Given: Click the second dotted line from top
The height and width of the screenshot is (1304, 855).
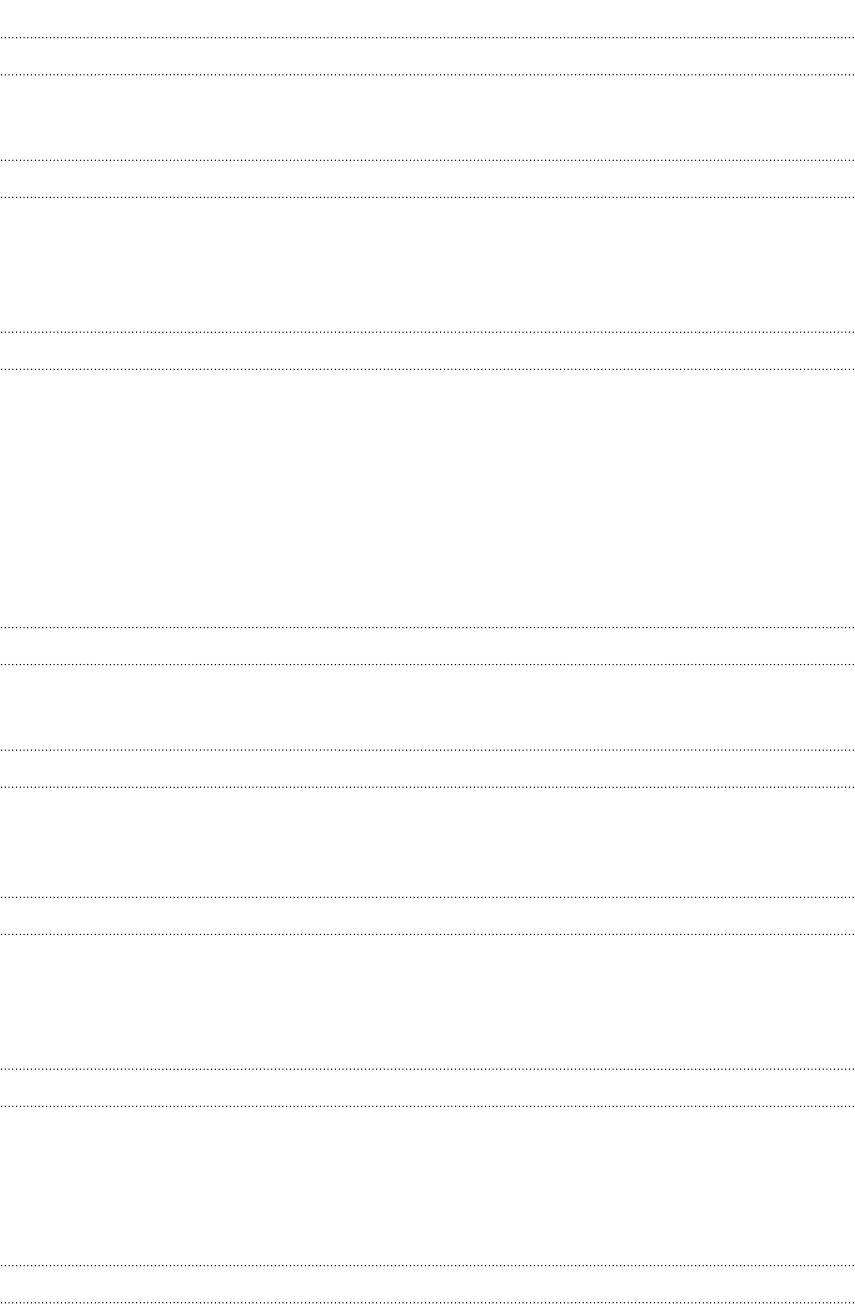Looking at the screenshot, I should click(427, 75).
